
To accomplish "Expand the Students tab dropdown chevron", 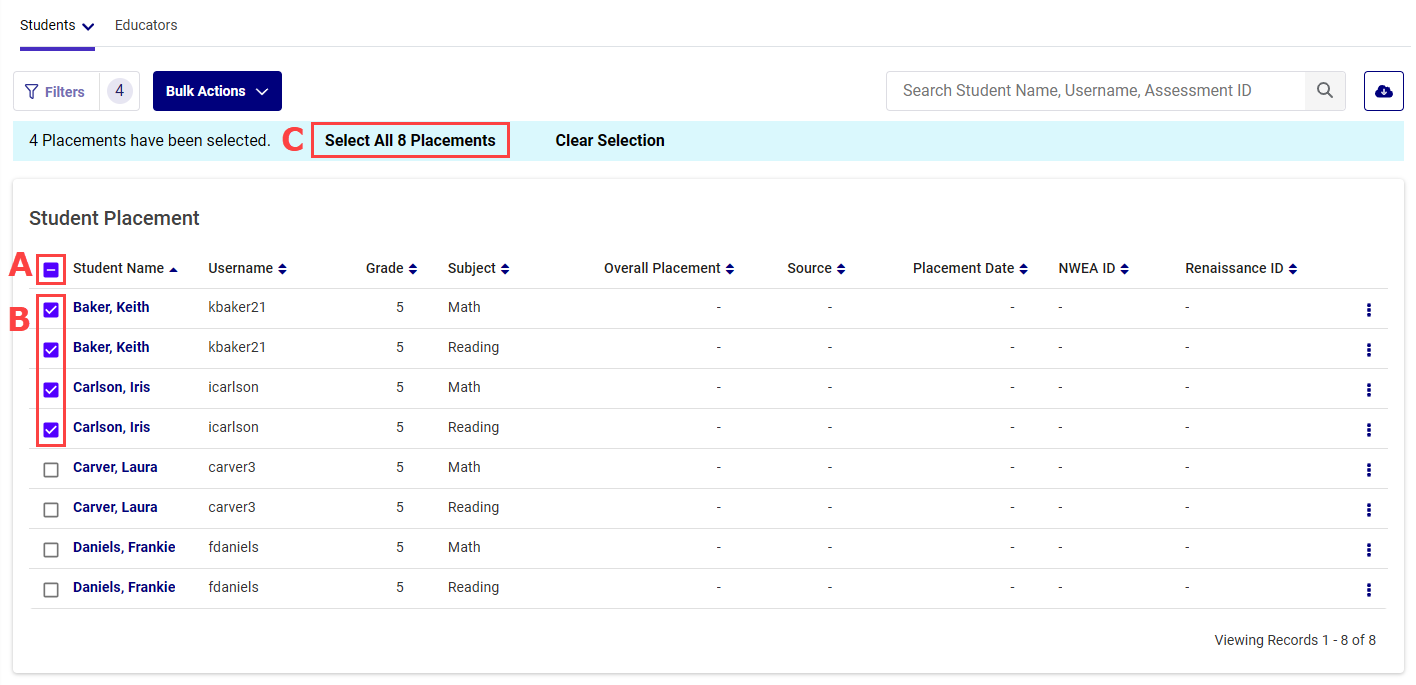I will (x=86, y=25).
